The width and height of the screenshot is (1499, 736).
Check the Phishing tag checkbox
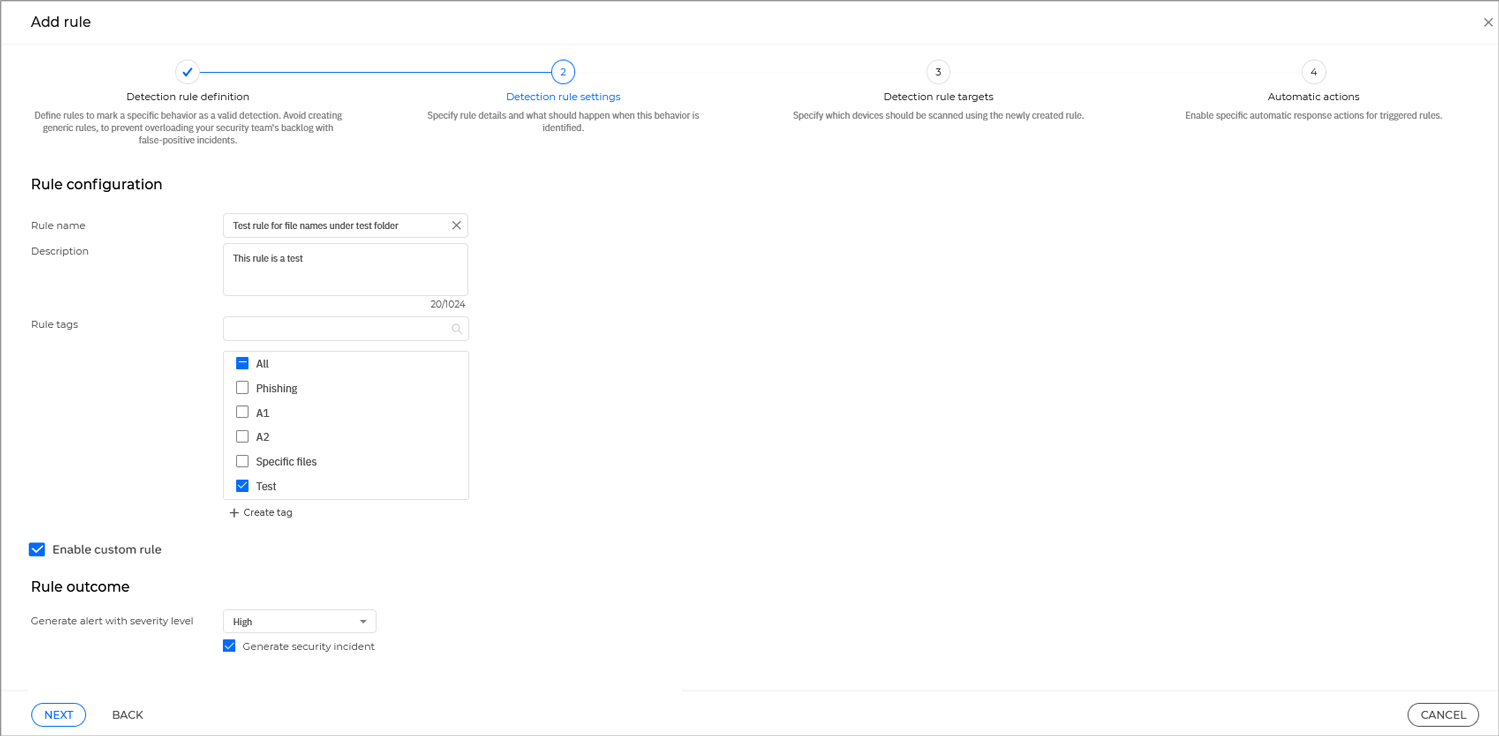coord(242,387)
